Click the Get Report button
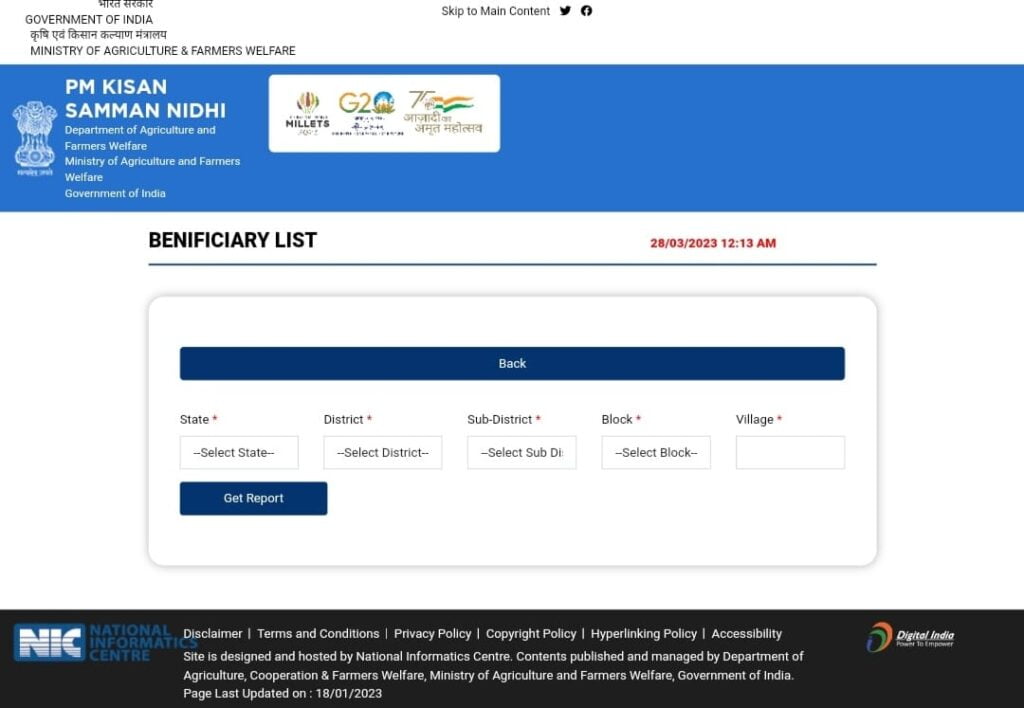1024x708 pixels. [x=253, y=498]
